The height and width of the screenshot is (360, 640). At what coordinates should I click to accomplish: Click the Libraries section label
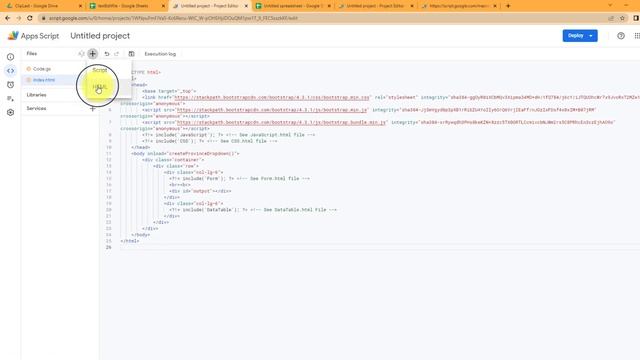(36, 95)
